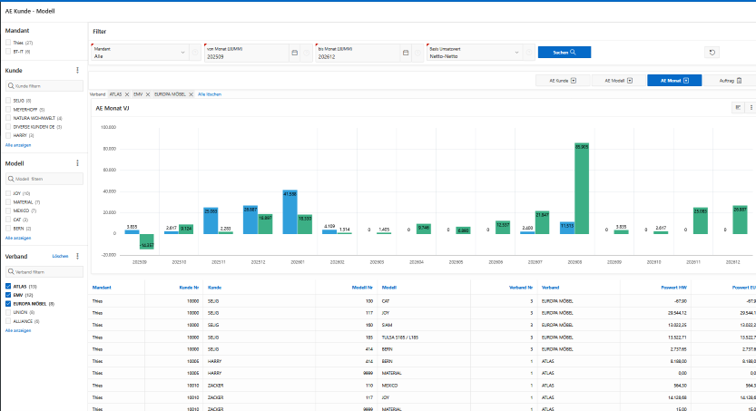Image resolution: width=756 pixels, height=411 pixels.
Task: Switch to the AE Modell tab
Action: (x=619, y=81)
